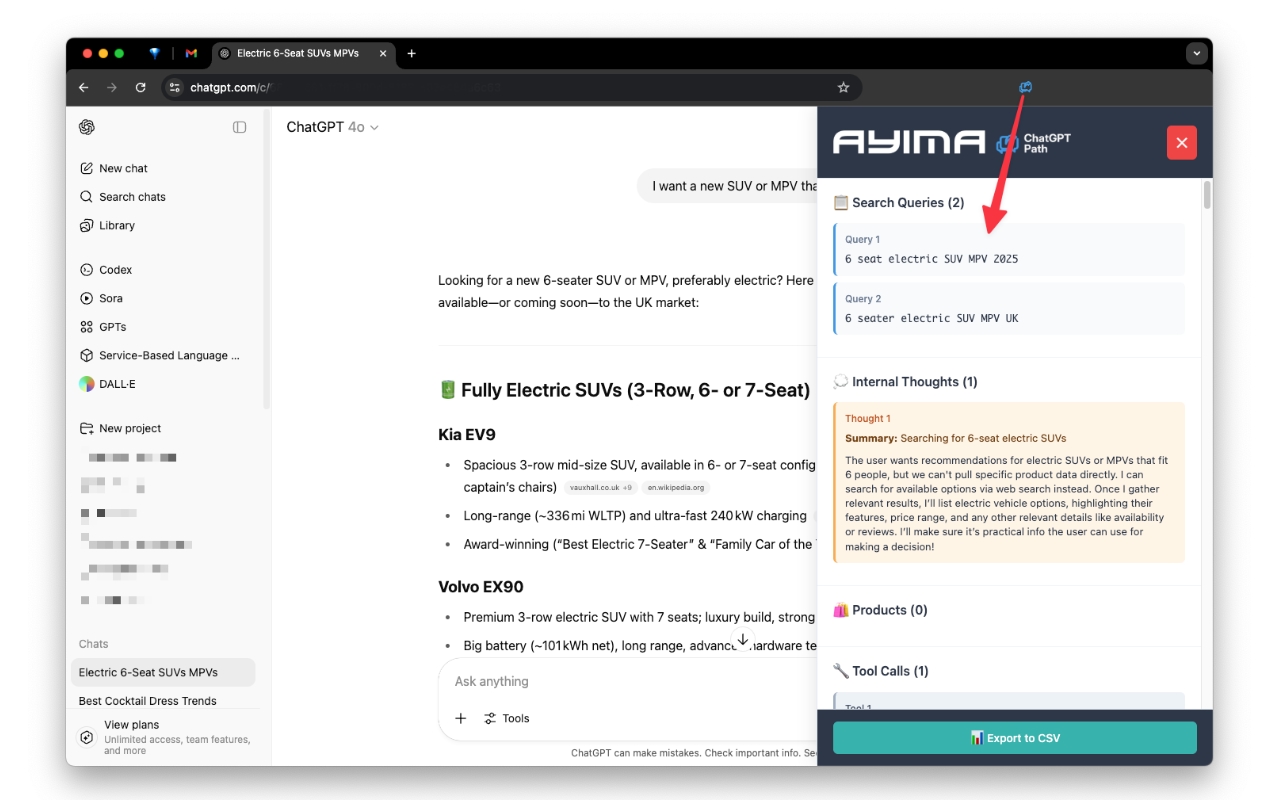Open Sora from the sidebar
This screenshot has width=1280, height=800.
101,298
